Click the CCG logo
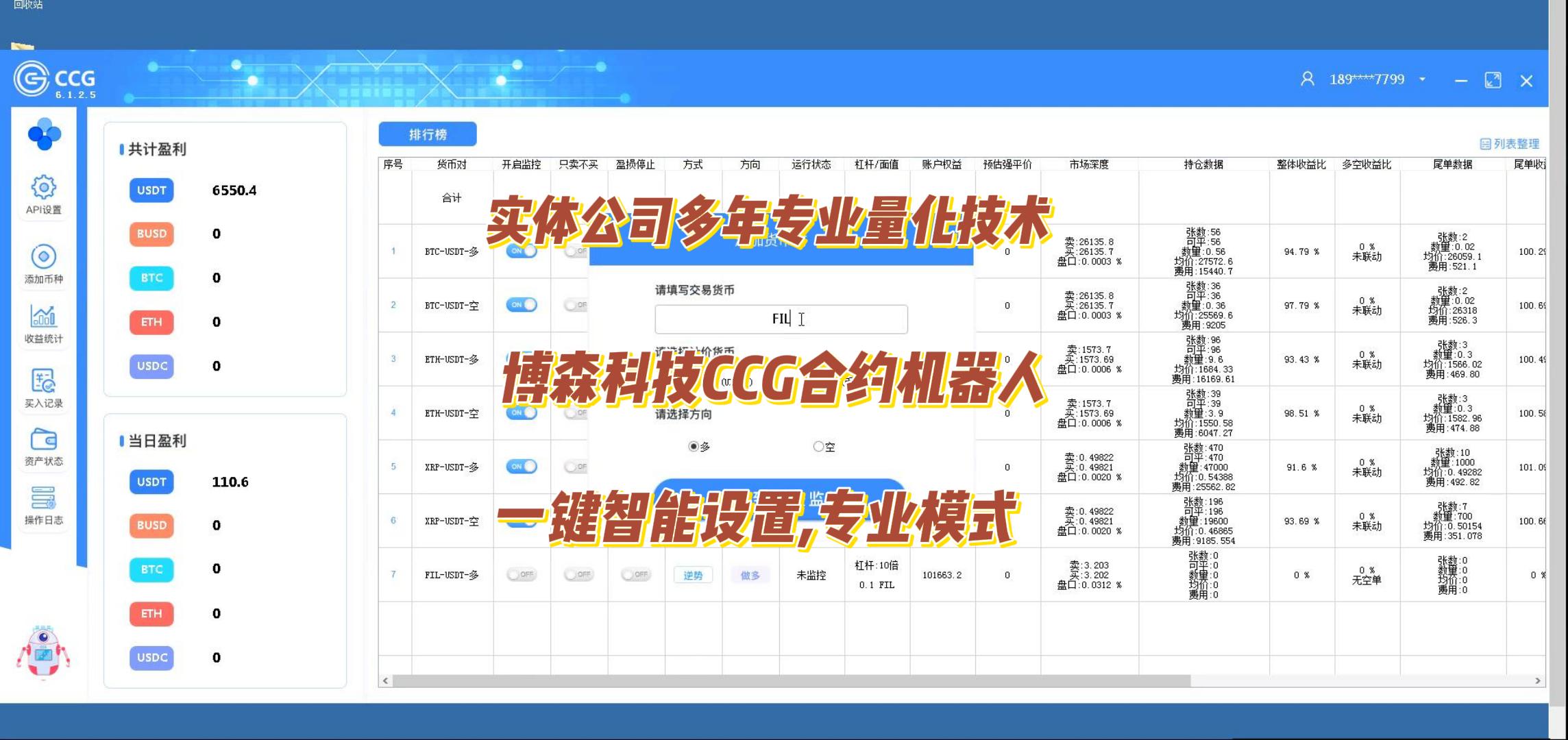 pos(55,79)
